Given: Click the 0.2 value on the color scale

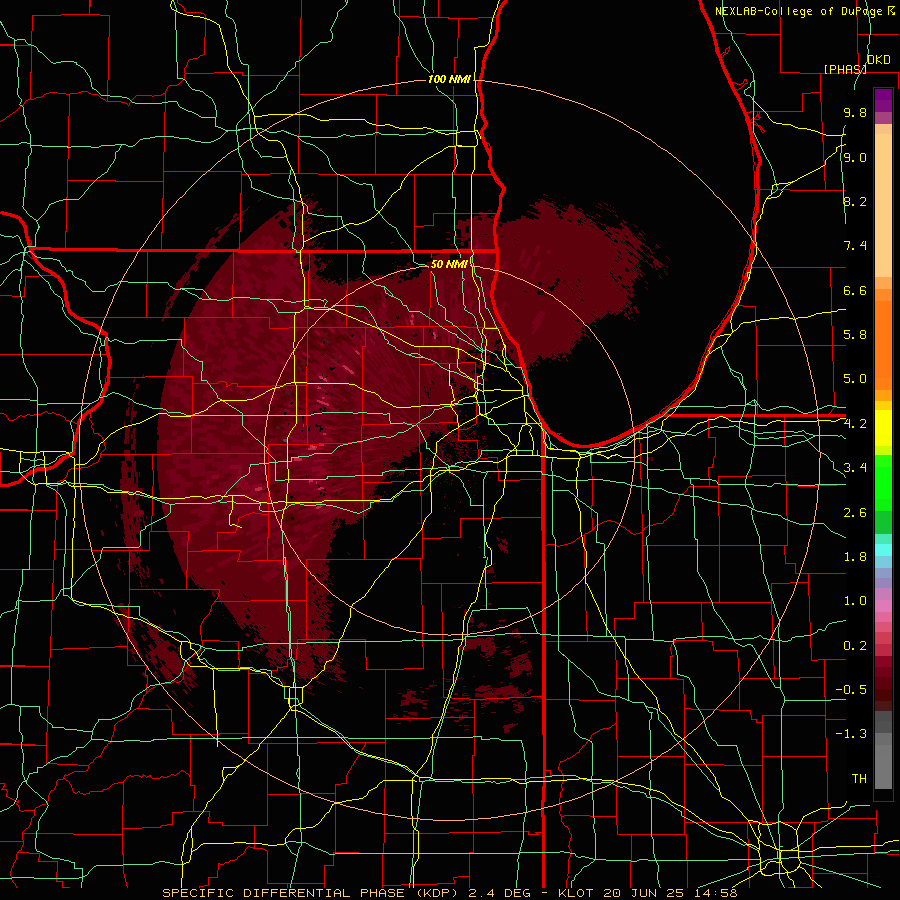Looking at the screenshot, I should 855,646.
